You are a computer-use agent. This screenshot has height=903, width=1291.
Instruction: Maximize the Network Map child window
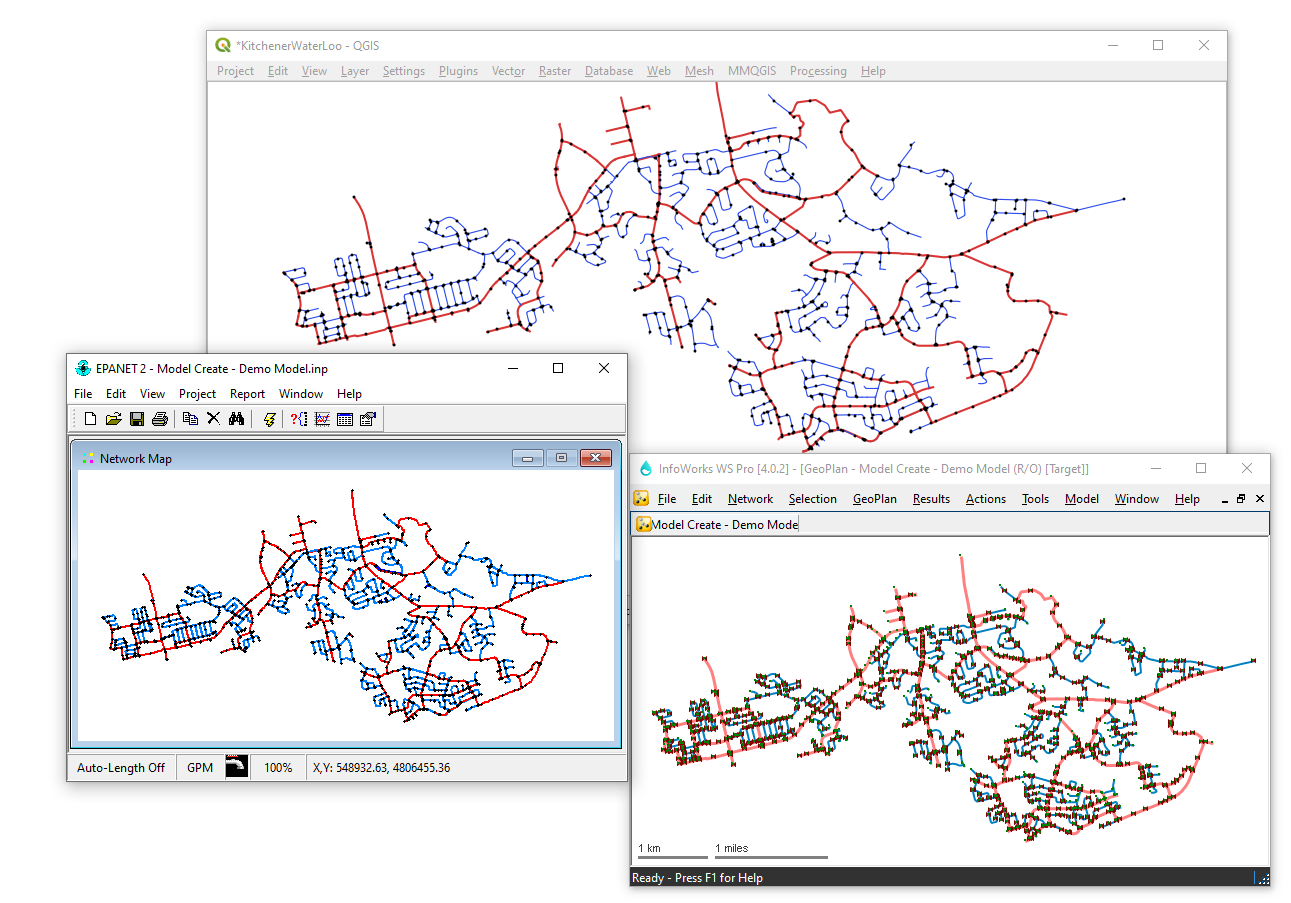561,458
